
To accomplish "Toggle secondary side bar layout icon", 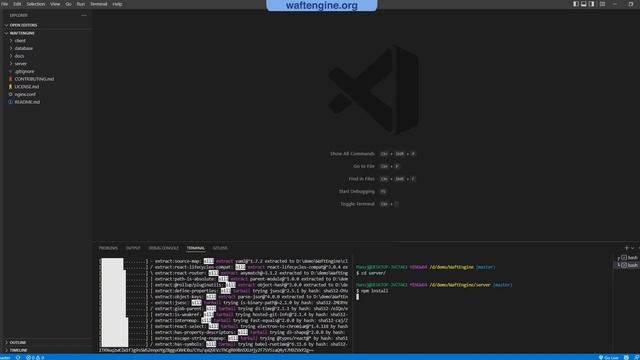I will click(x=591, y=4).
